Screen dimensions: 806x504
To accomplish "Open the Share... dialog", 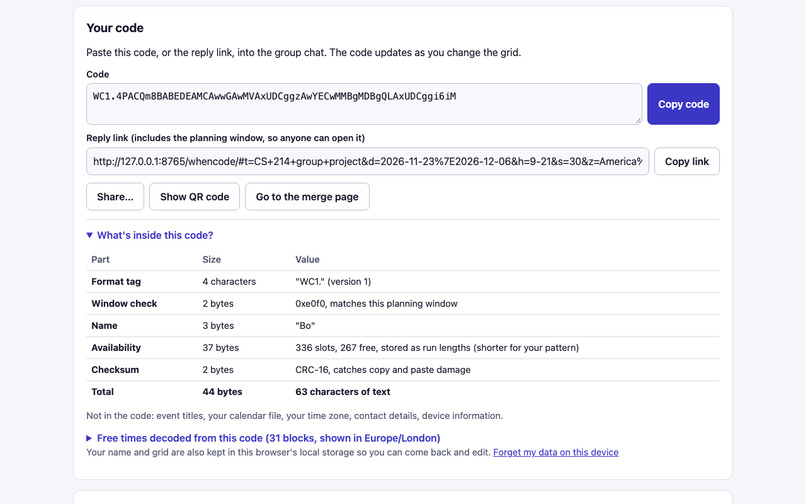I will (115, 196).
